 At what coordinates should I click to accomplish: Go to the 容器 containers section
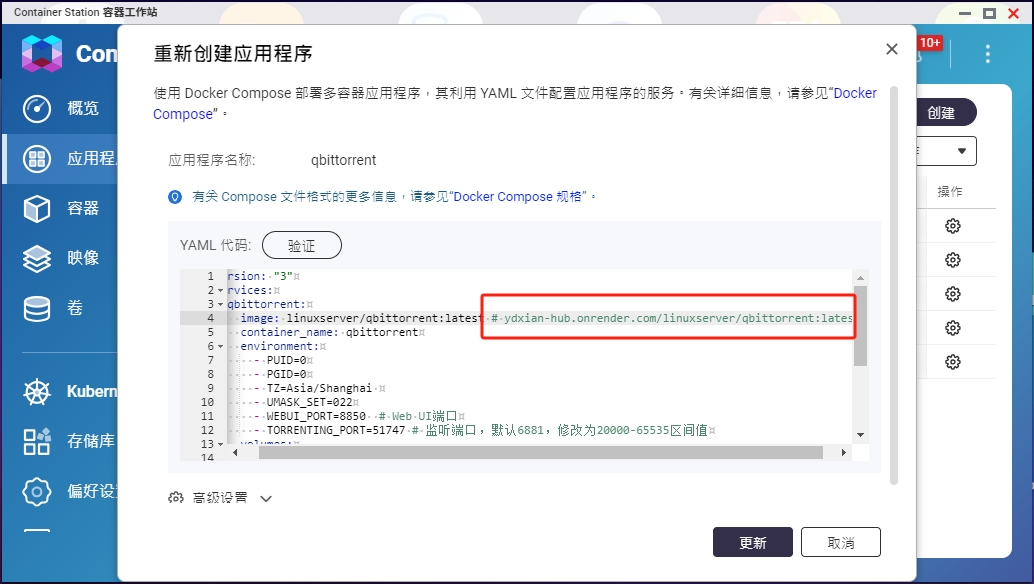point(60,209)
